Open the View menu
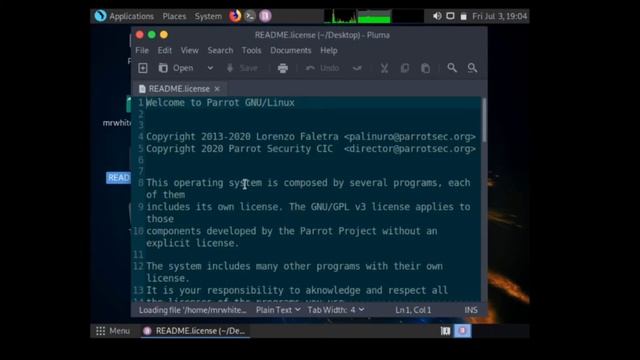 [x=189, y=51]
